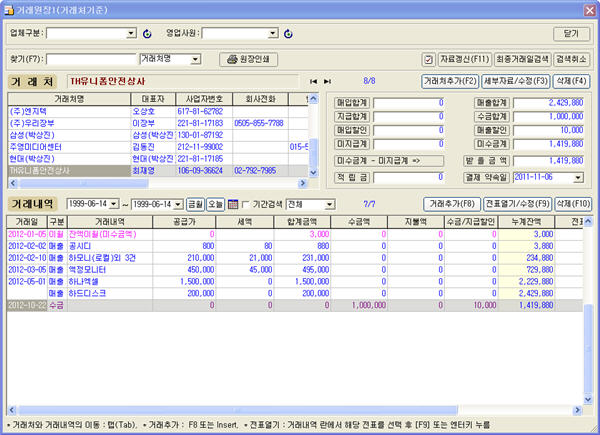Click customer list horizontal scroll right arrow
600x435 pixels.
(303, 183)
